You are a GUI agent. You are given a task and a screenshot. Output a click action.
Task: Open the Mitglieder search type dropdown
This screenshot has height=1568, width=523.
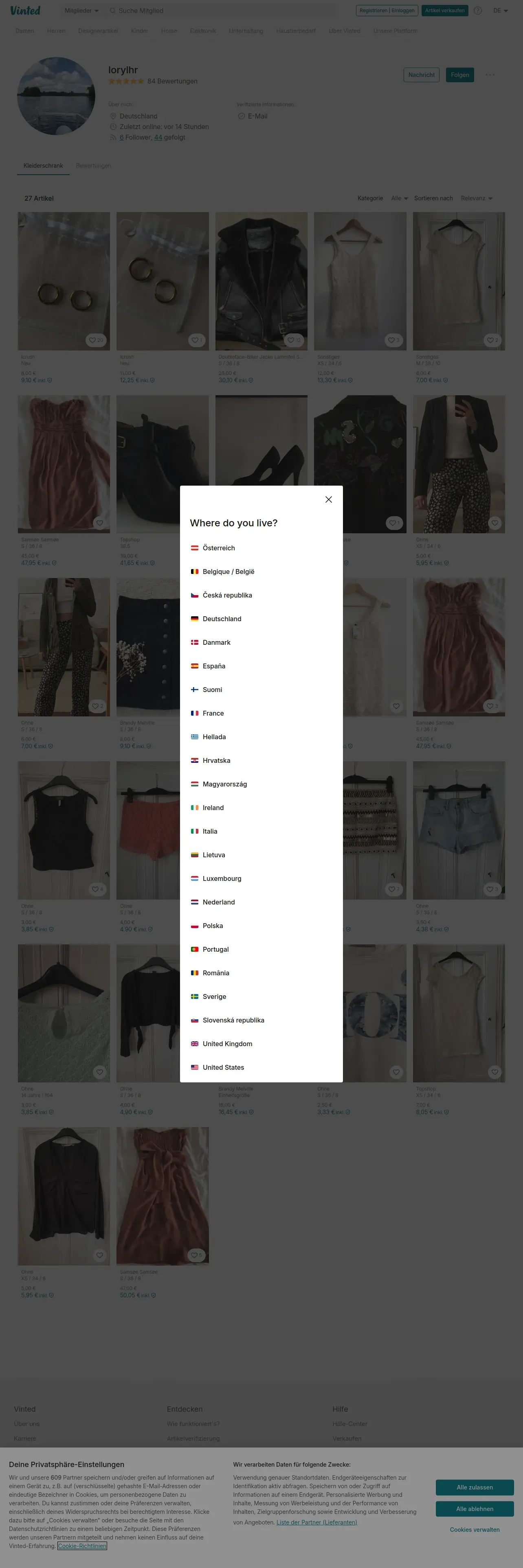click(81, 10)
